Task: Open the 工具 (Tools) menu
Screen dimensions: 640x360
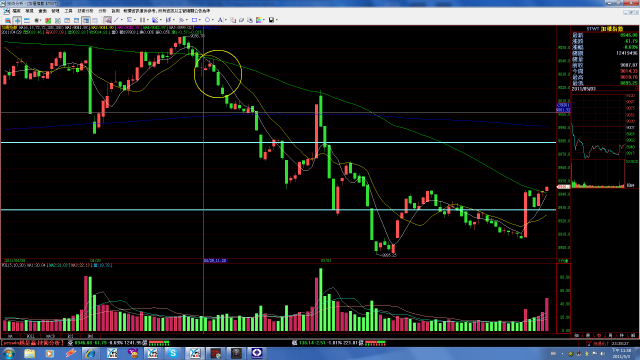Action: pos(68,11)
